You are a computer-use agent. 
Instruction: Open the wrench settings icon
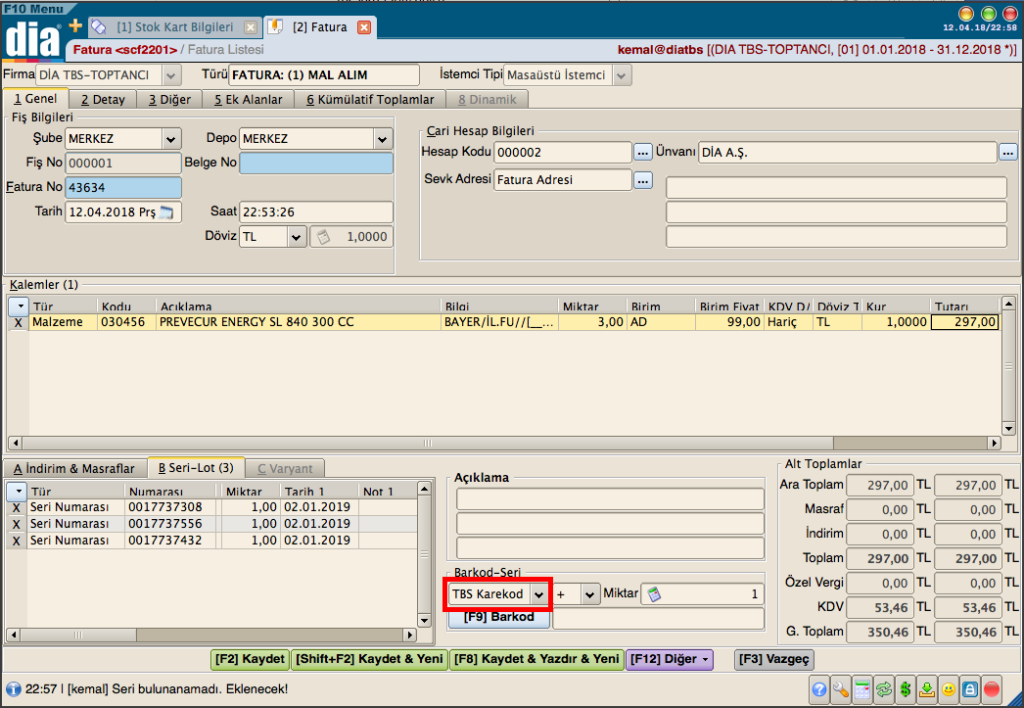[x=840, y=689]
